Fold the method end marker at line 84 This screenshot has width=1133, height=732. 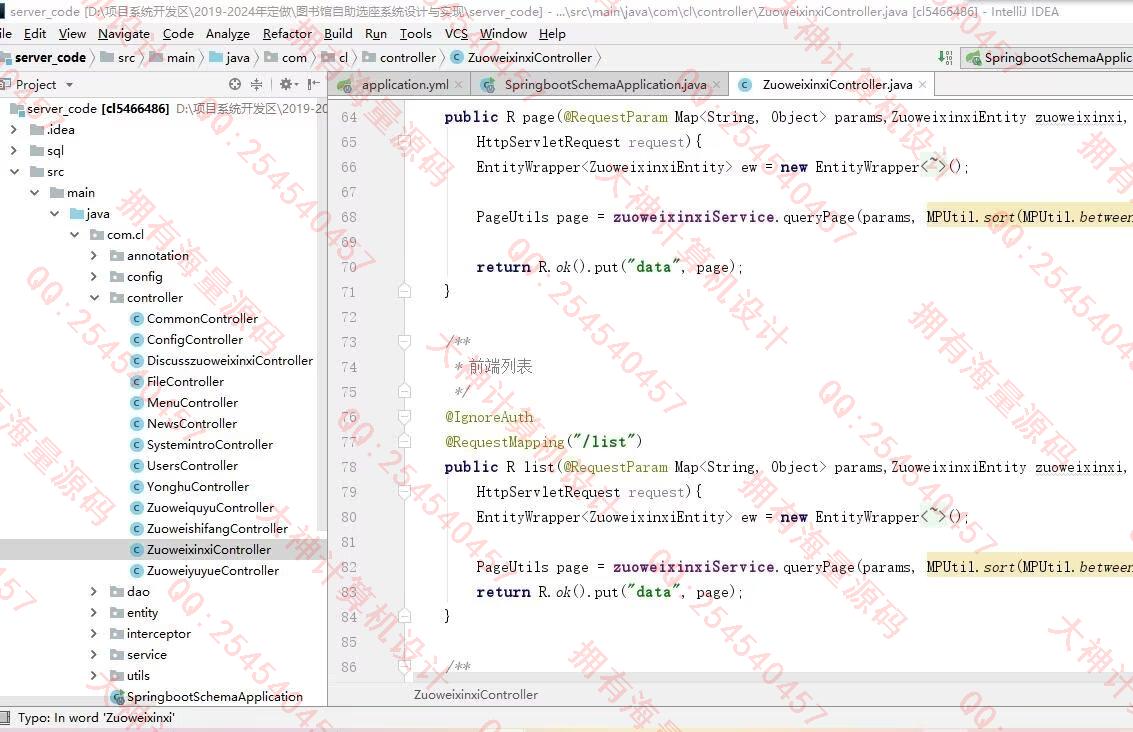point(405,616)
